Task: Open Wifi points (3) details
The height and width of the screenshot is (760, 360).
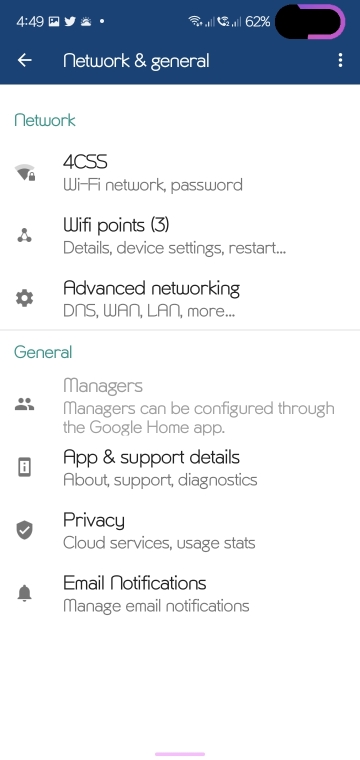Action: tap(180, 236)
